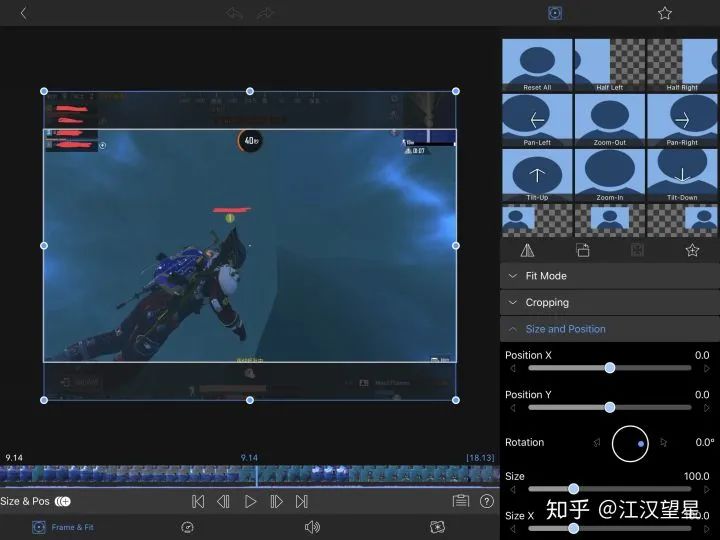
Task: Rotate counterclockwise with left rotation arrow
Action: (596, 443)
